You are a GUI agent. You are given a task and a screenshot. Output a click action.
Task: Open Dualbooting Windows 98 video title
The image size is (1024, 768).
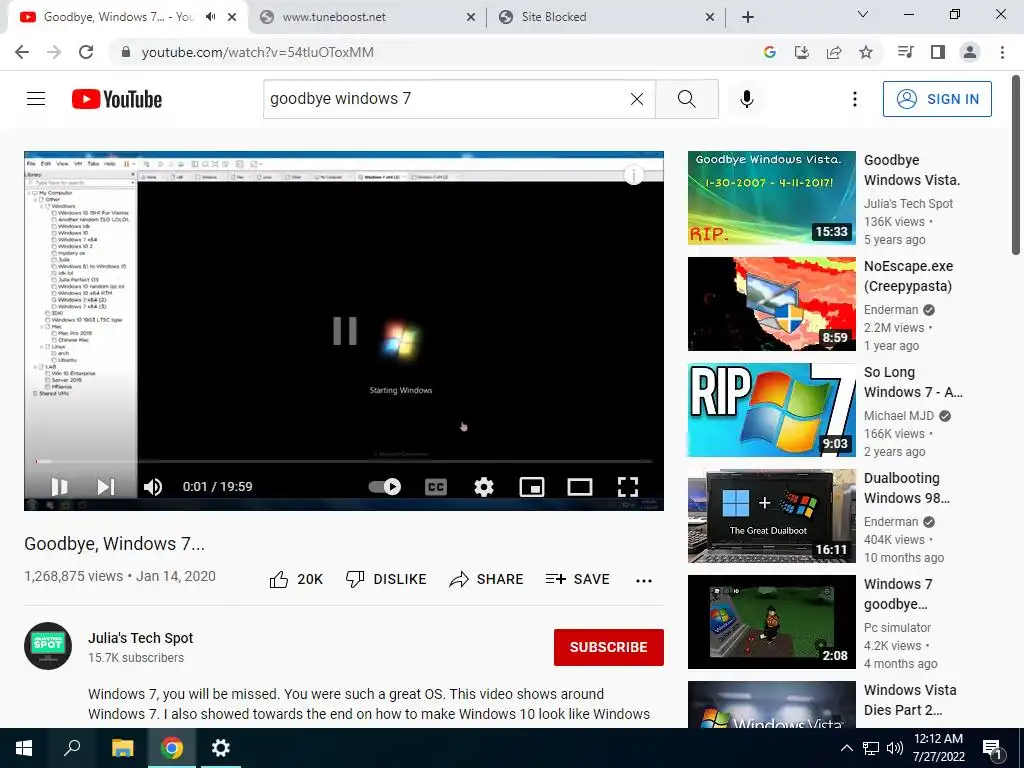click(x=907, y=488)
